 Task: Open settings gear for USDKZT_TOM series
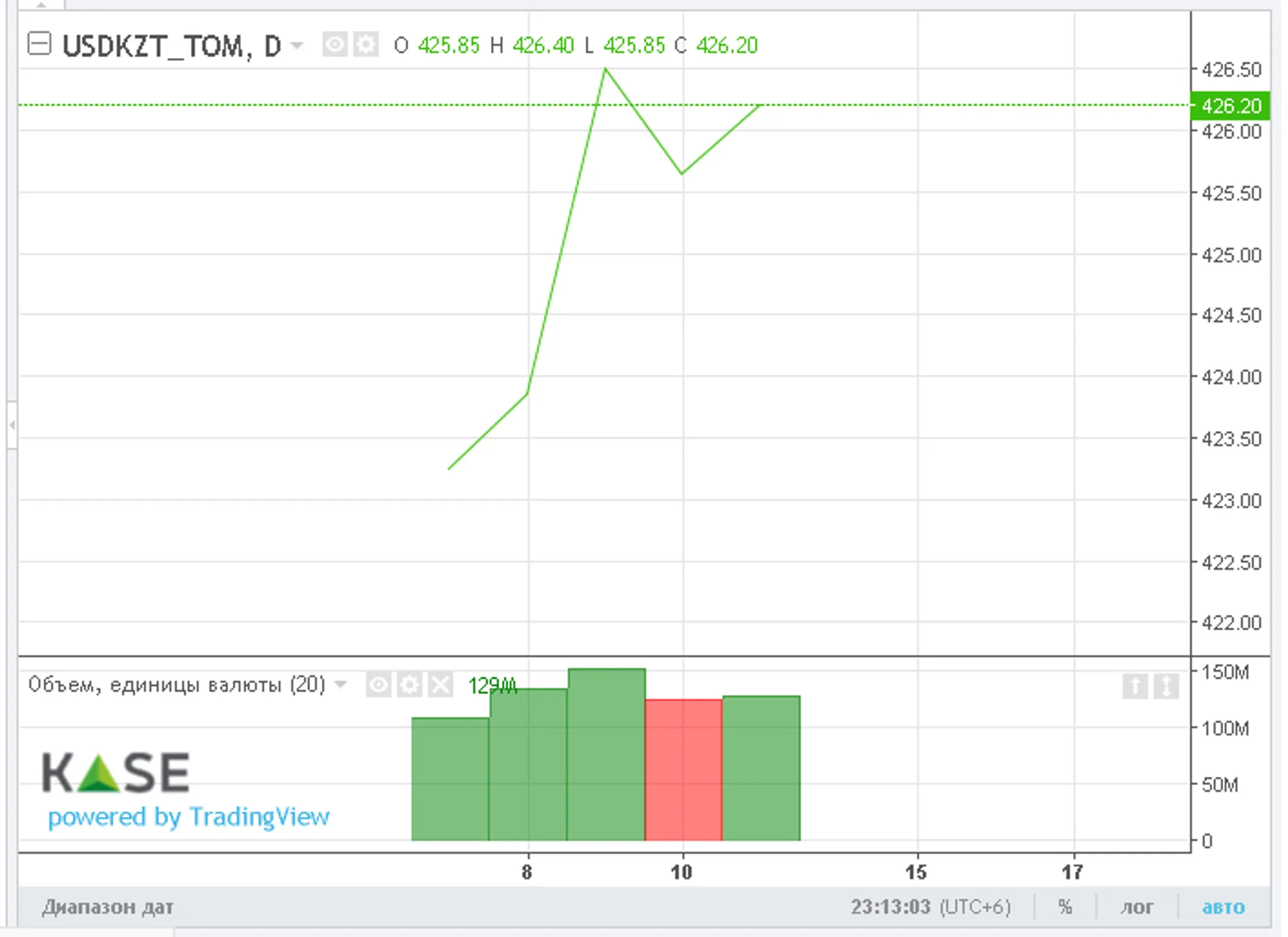pos(366,45)
